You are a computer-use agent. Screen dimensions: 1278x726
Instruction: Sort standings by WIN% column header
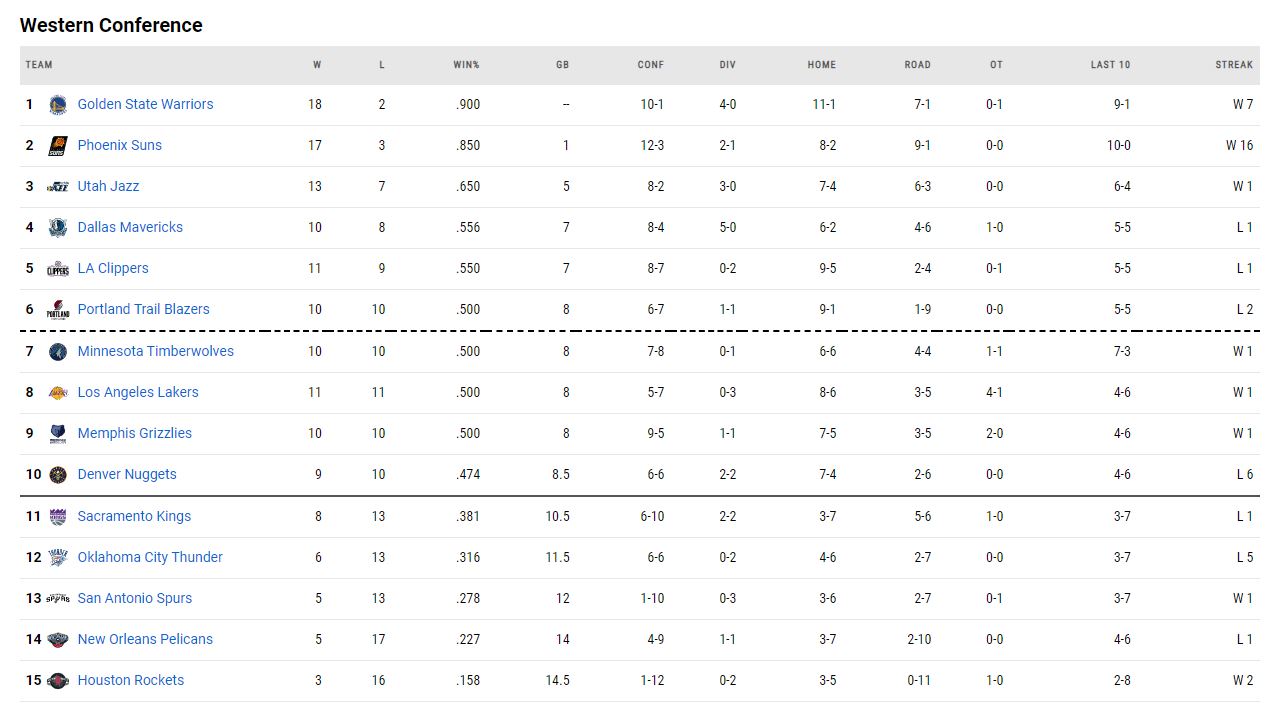click(x=466, y=65)
